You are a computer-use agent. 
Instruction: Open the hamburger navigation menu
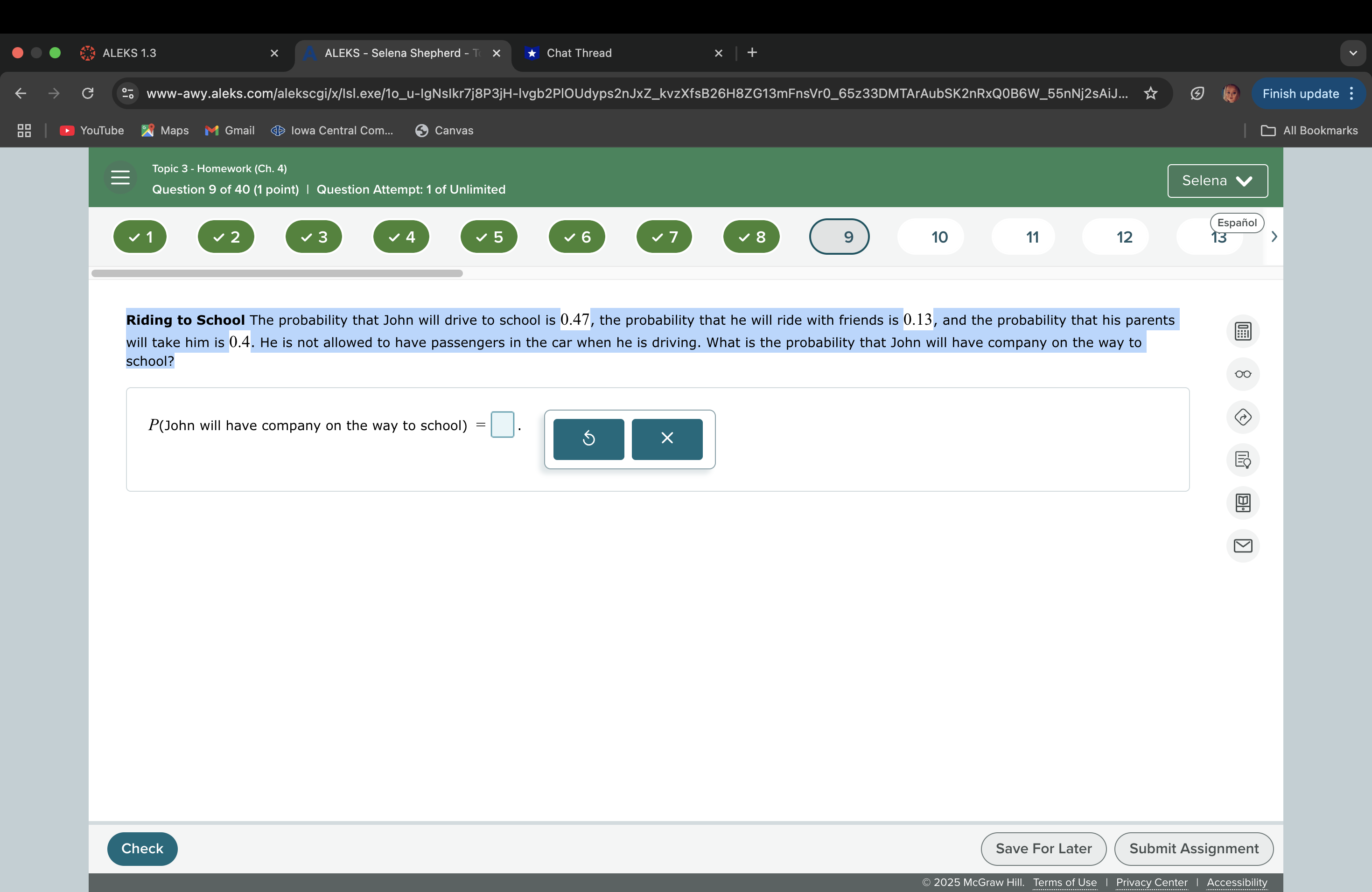click(x=120, y=177)
